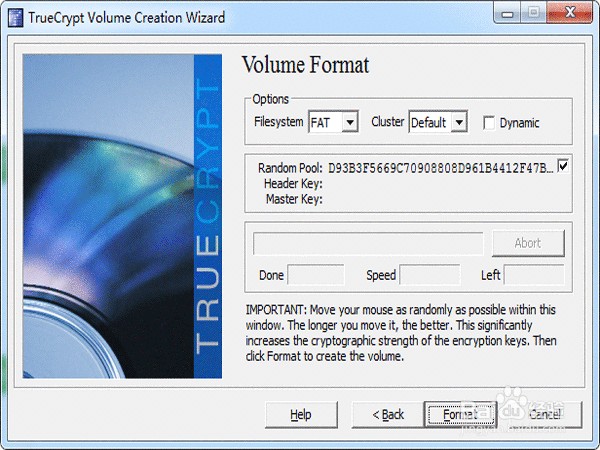Screen dimensions: 600x450
Task: Minimize the wizard window
Action: (x=507, y=14)
